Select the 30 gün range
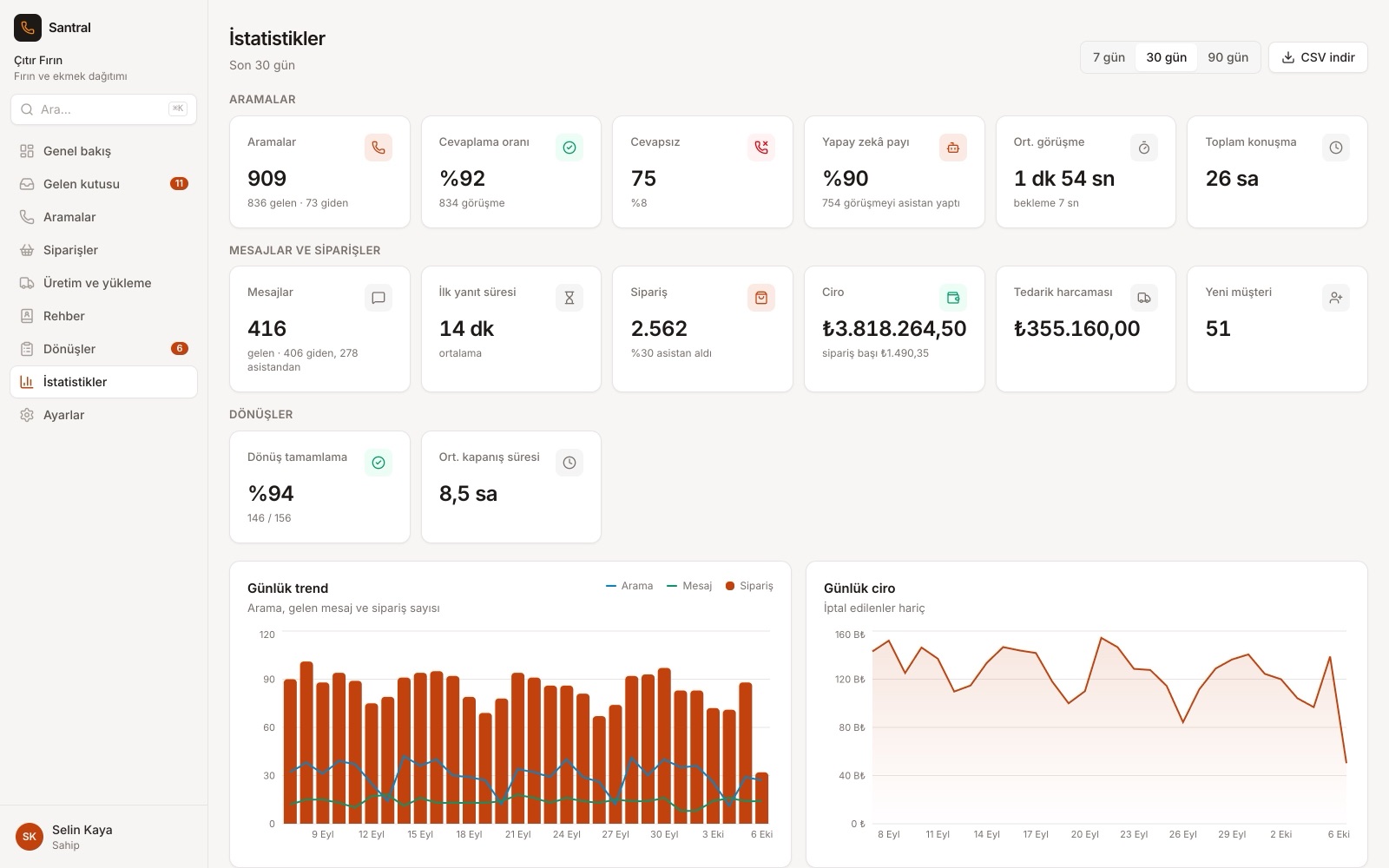Viewport: 1389px width, 868px height. [1166, 57]
